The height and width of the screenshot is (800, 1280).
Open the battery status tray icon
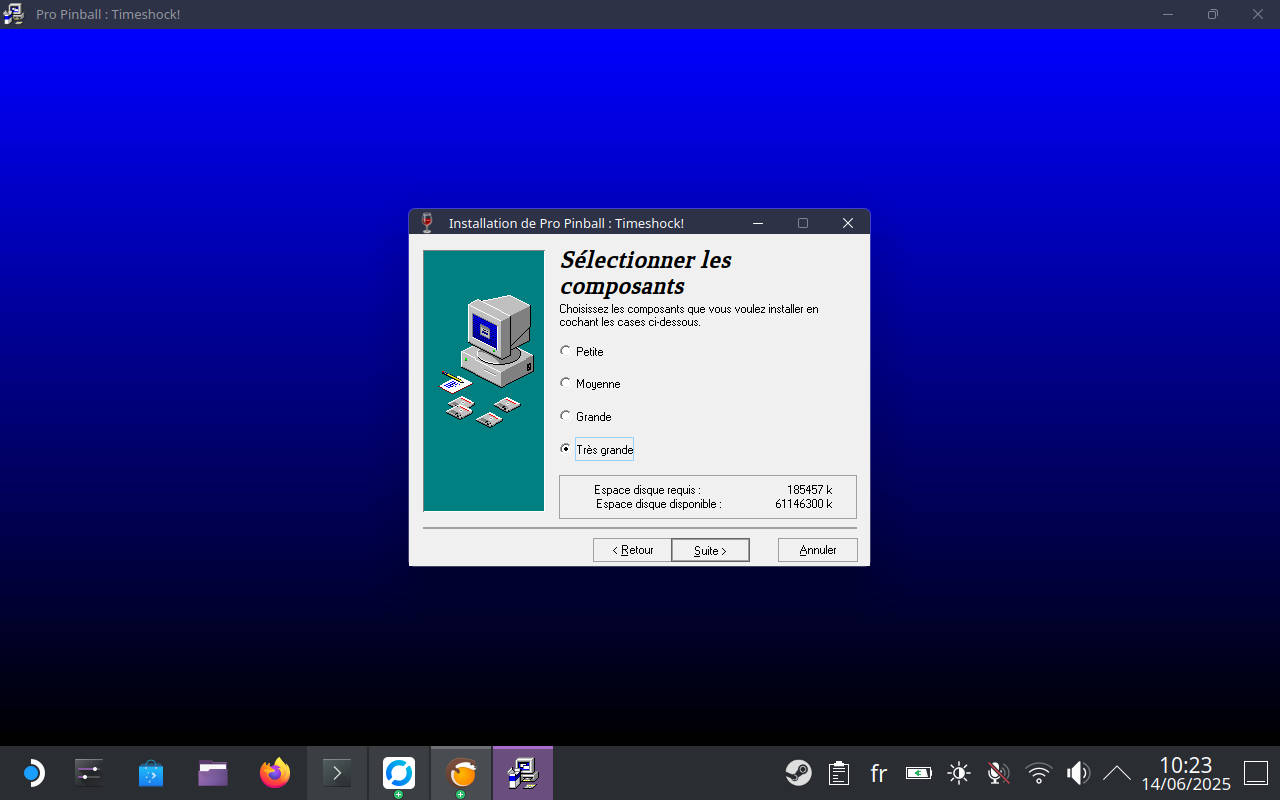coord(919,773)
